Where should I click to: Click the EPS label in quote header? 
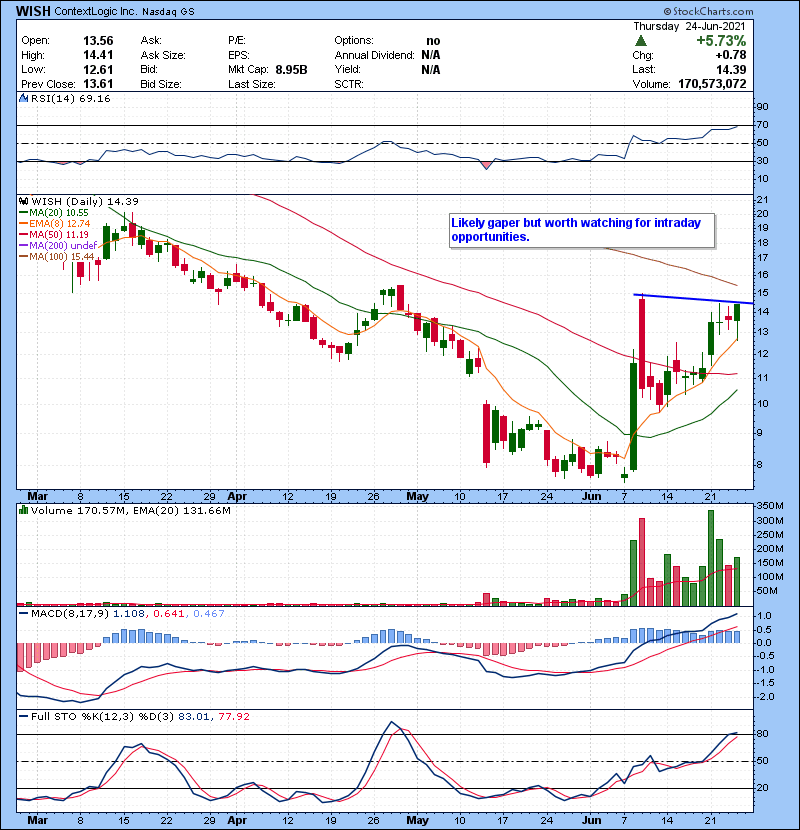pyautogui.click(x=239, y=55)
